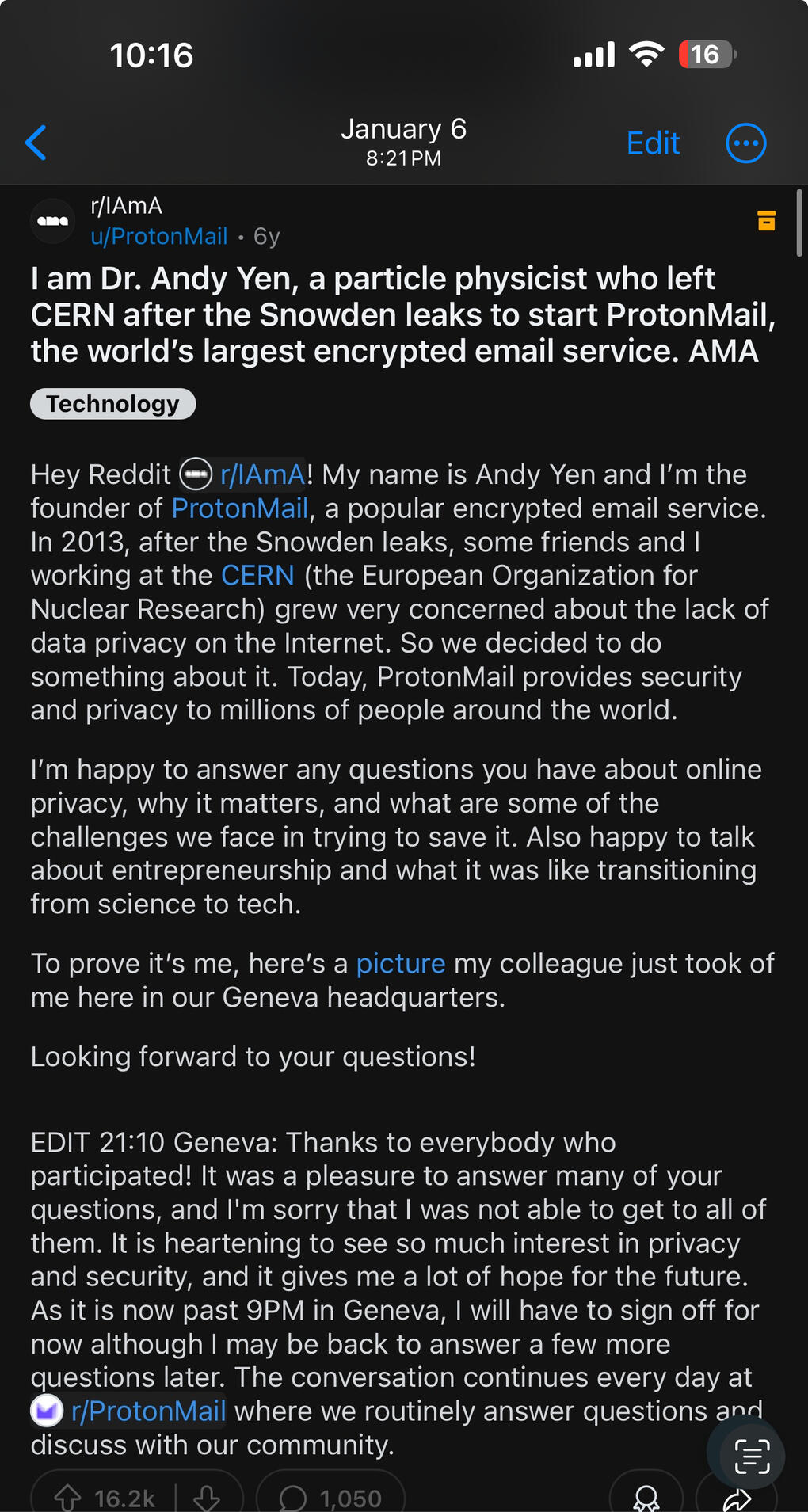The width and height of the screenshot is (808, 1512).
Task: Downvote the post
Action: point(207,1497)
